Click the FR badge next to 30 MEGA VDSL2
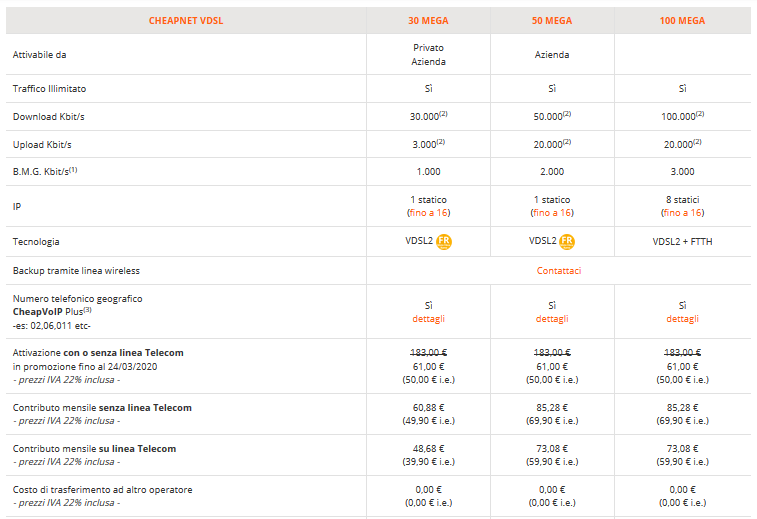757x519 pixels. pos(444,241)
